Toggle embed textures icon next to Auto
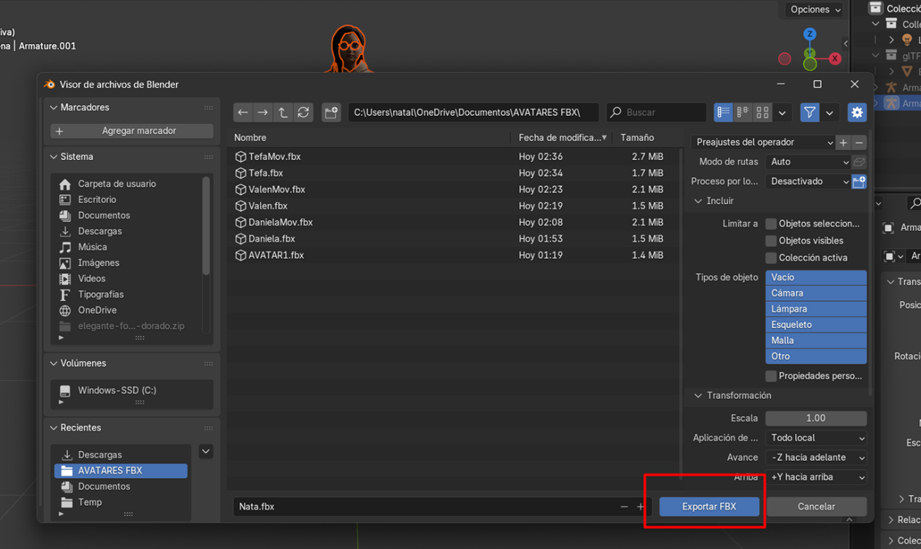The height and width of the screenshot is (549, 921). coord(859,161)
